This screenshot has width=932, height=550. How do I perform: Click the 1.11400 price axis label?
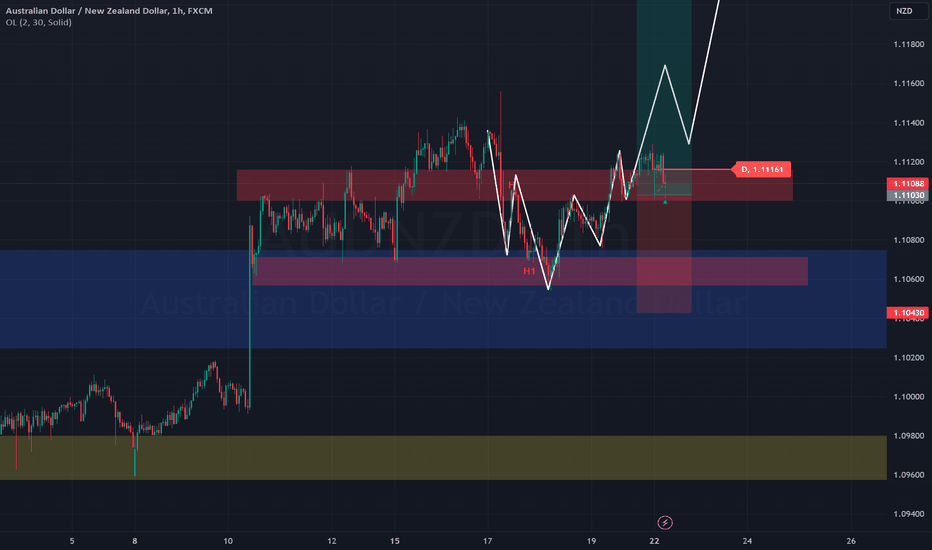[x=909, y=122]
